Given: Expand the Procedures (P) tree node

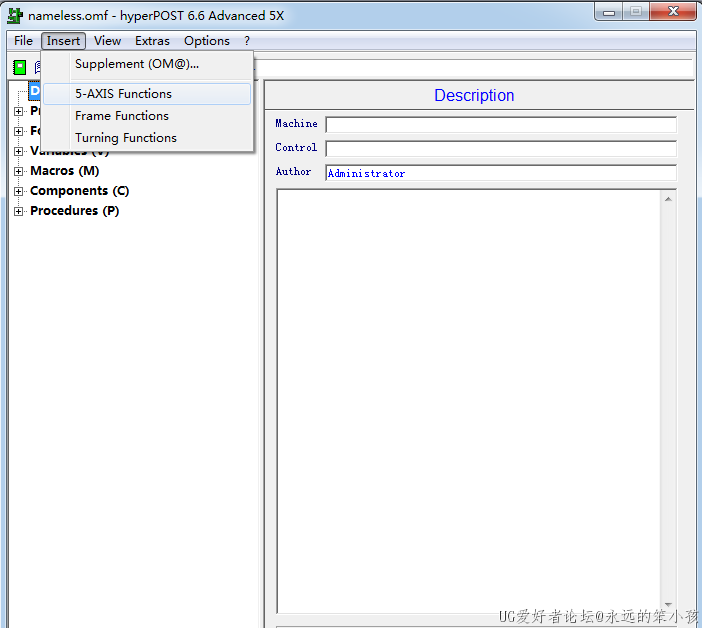Looking at the screenshot, I should coord(18,211).
